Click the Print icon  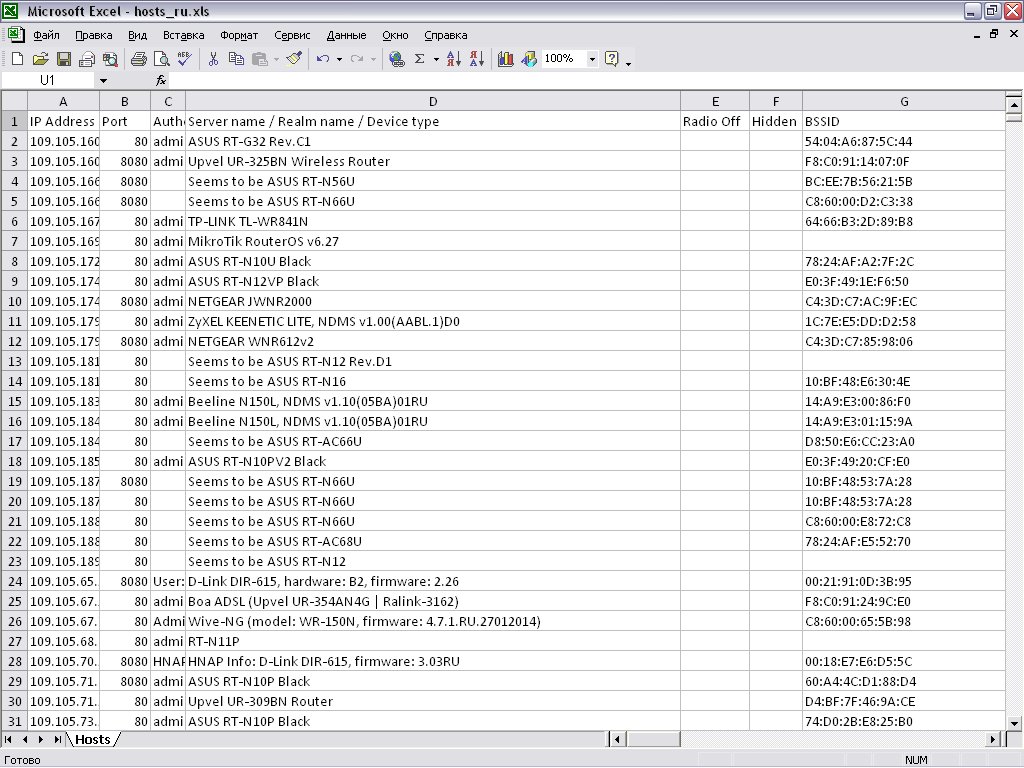coord(138,59)
